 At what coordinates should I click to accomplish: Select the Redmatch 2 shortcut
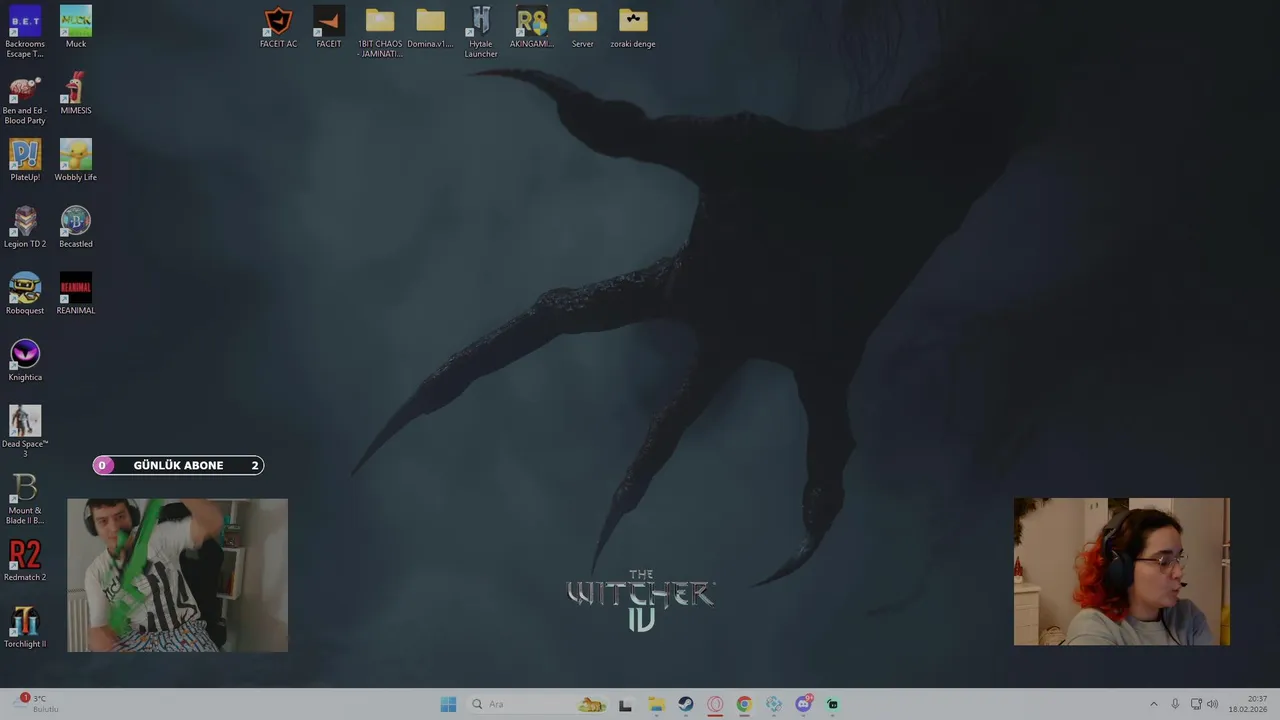25,561
